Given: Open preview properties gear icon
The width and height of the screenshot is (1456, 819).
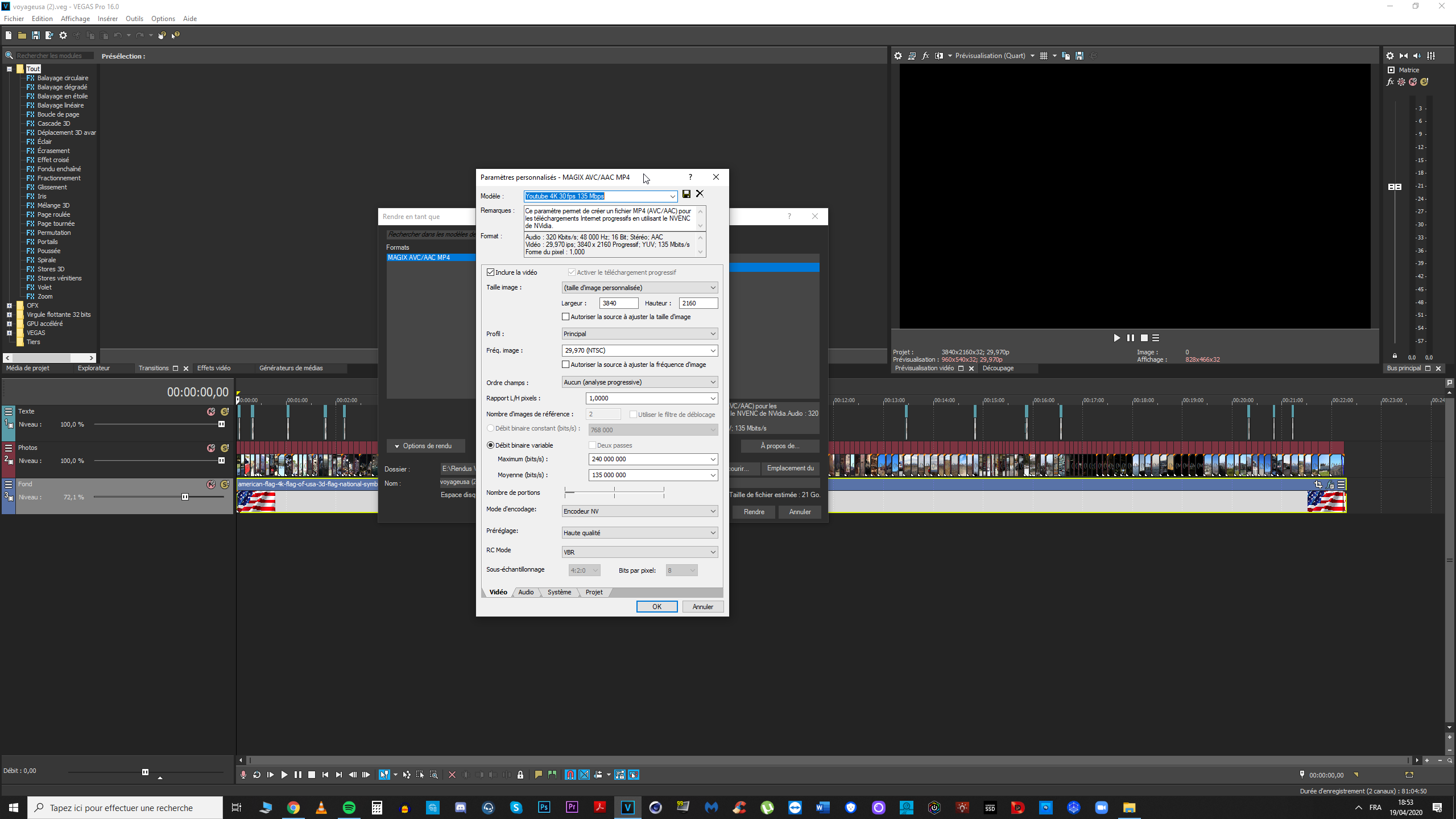Looking at the screenshot, I should tap(898, 56).
